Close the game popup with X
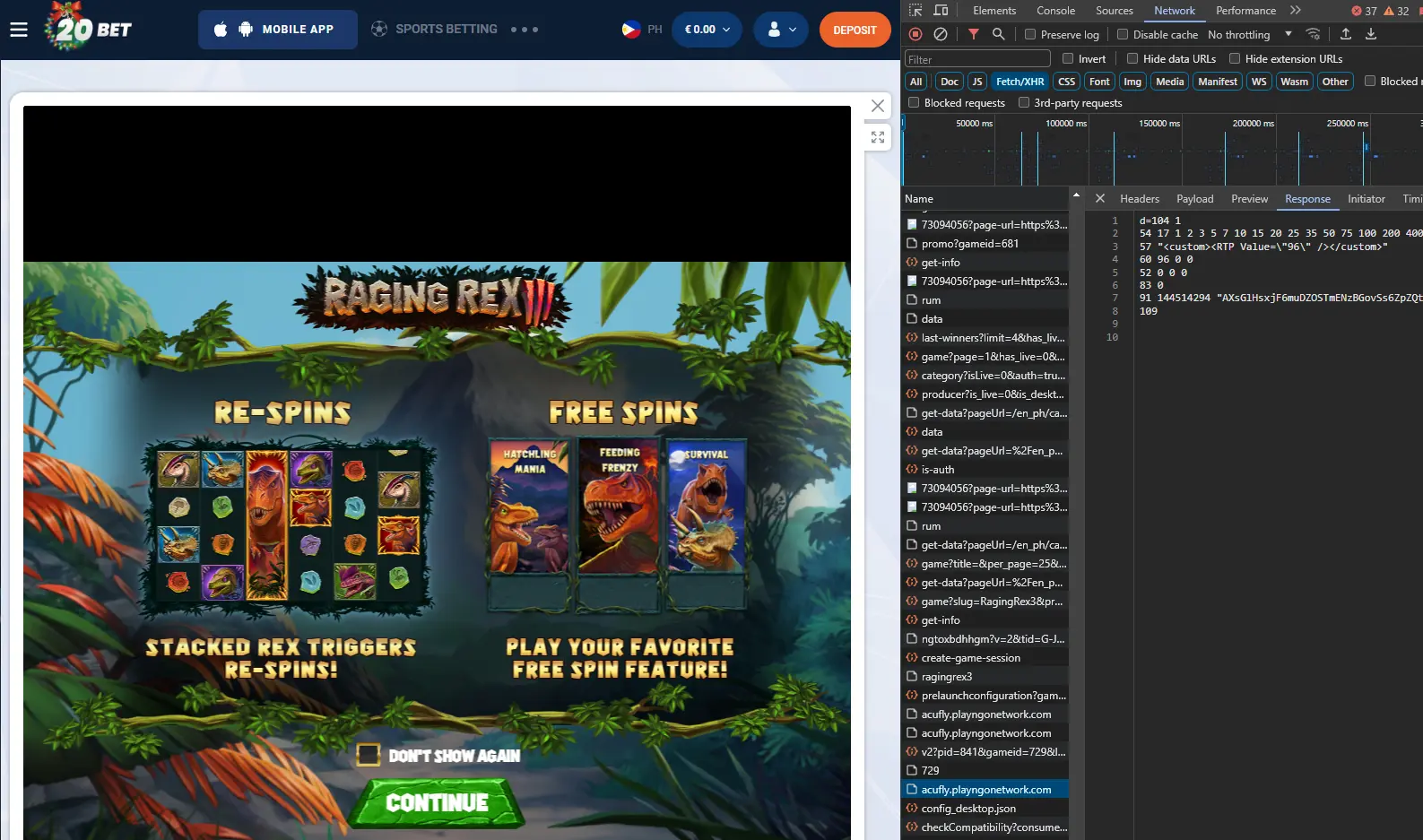The height and width of the screenshot is (840, 1423). pos(878,106)
